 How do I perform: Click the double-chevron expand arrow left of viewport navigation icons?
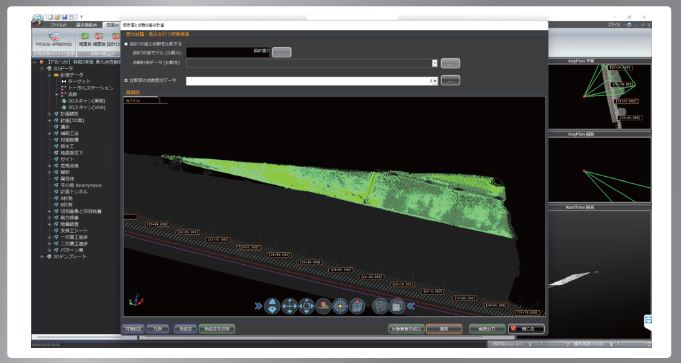(x=258, y=306)
